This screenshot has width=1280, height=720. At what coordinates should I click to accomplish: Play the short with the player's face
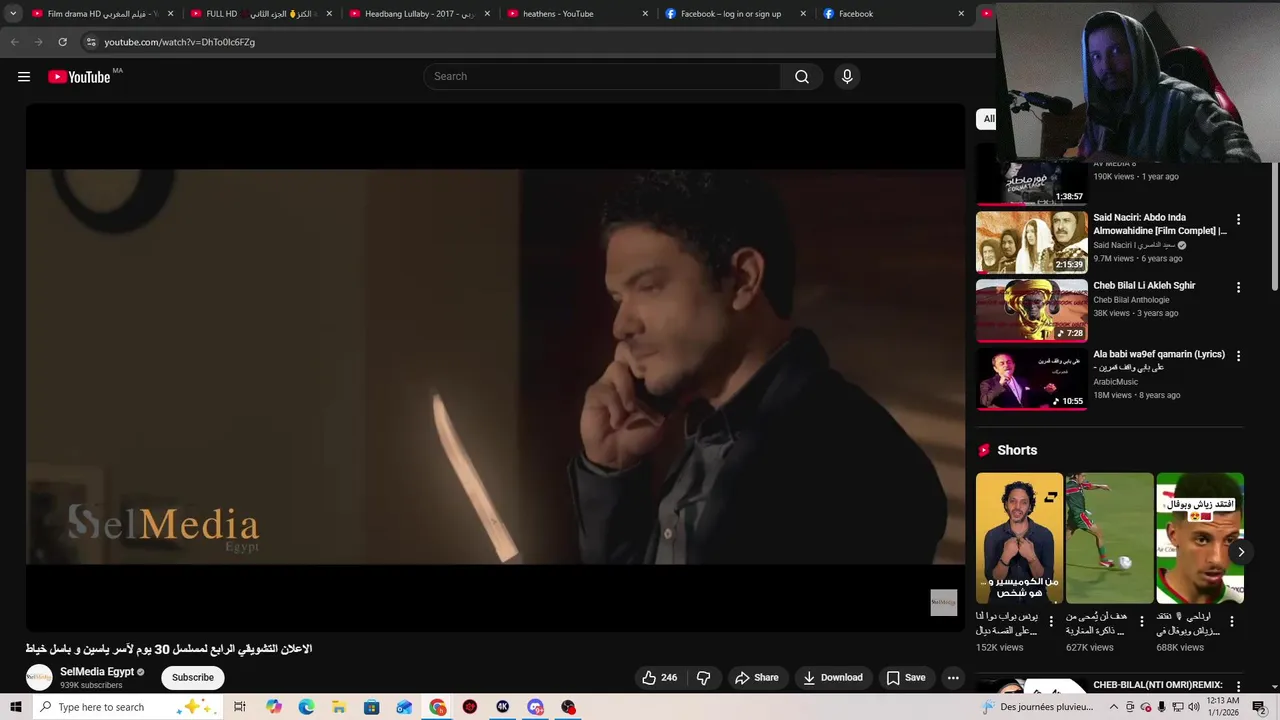pyautogui.click(x=1199, y=538)
